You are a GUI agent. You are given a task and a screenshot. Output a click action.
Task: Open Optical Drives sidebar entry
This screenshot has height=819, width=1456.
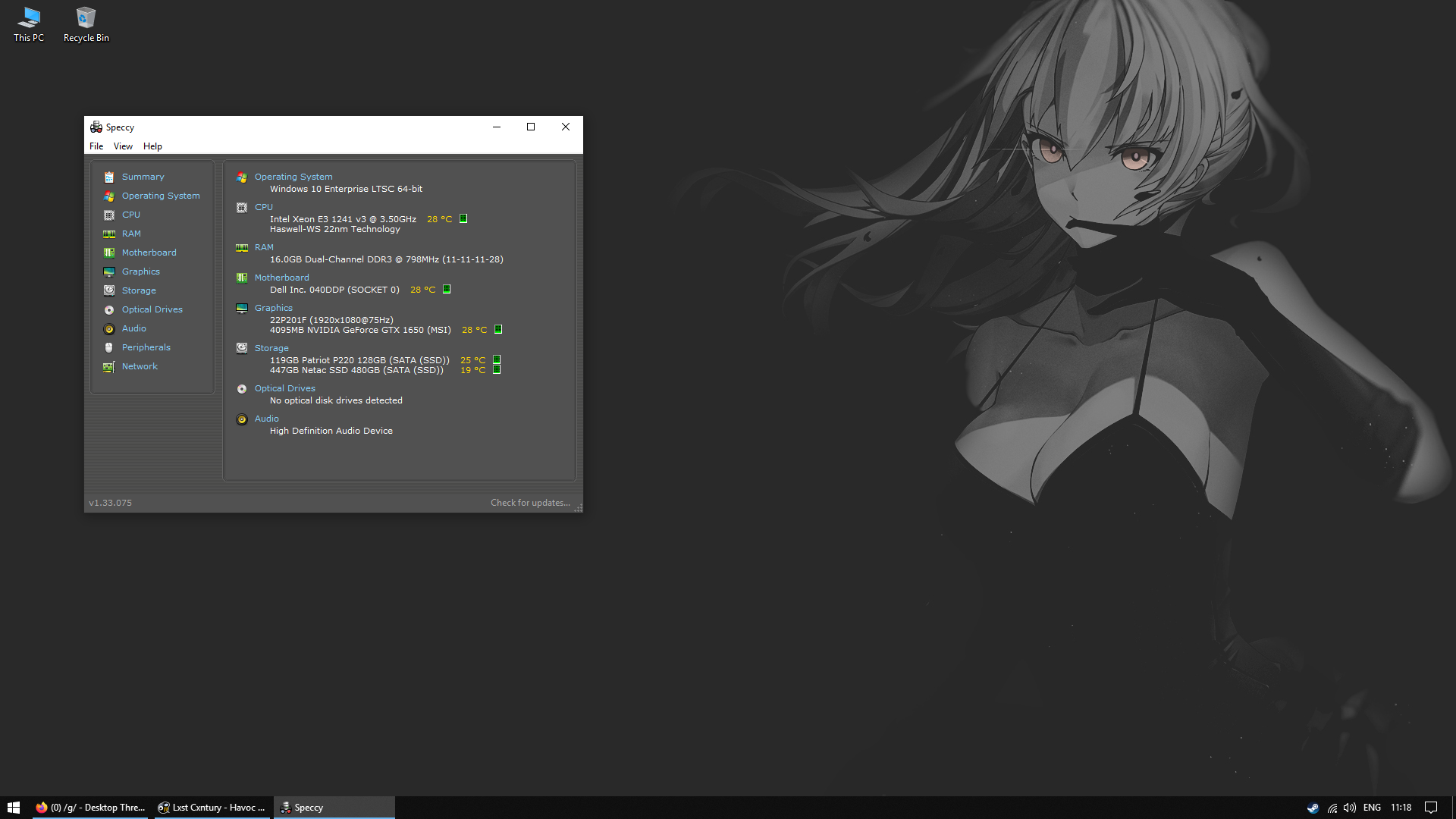click(152, 309)
